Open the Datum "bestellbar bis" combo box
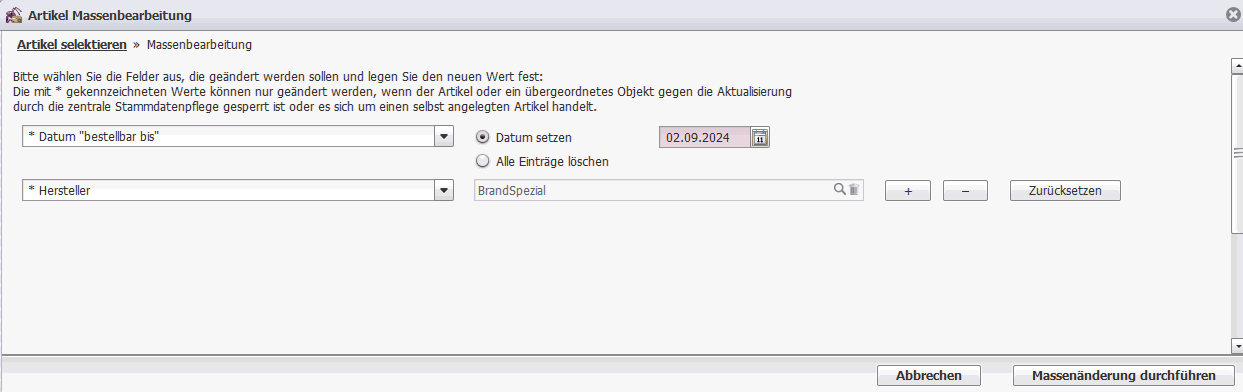This screenshot has height=392, width=1243. point(238,138)
